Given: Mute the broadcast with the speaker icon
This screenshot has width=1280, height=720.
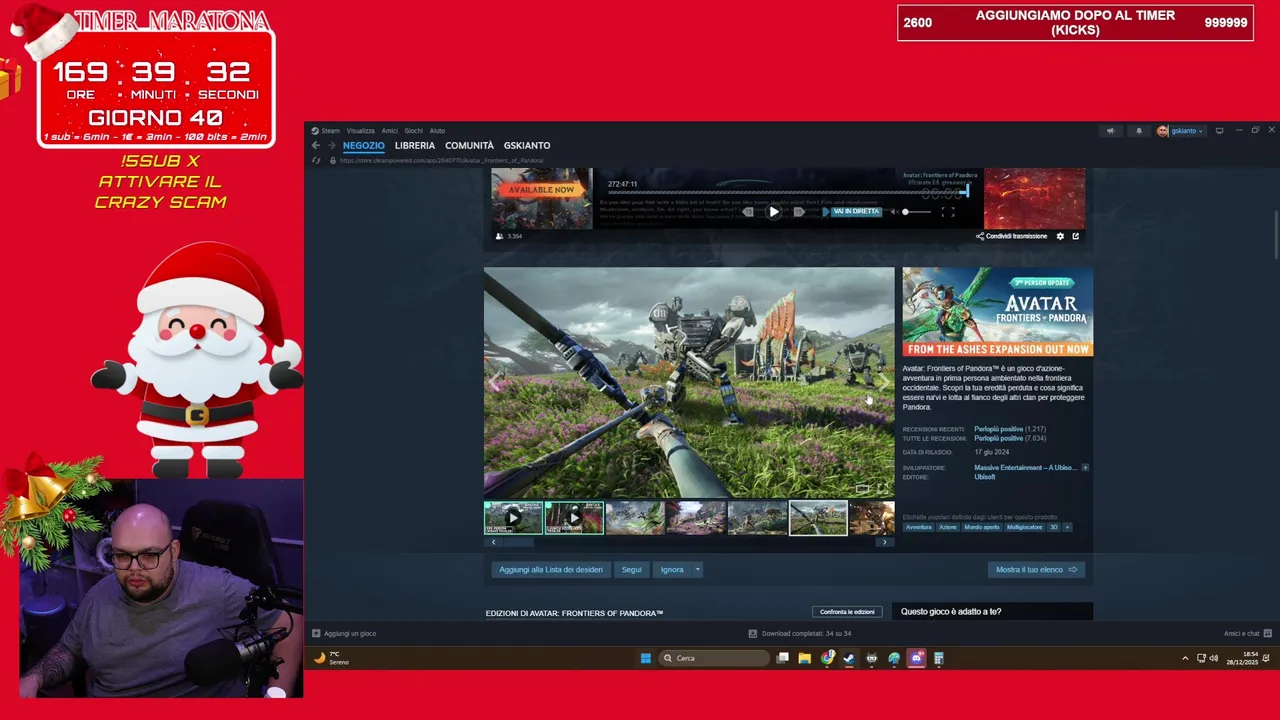Looking at the screenshot, I should (893, 212).
